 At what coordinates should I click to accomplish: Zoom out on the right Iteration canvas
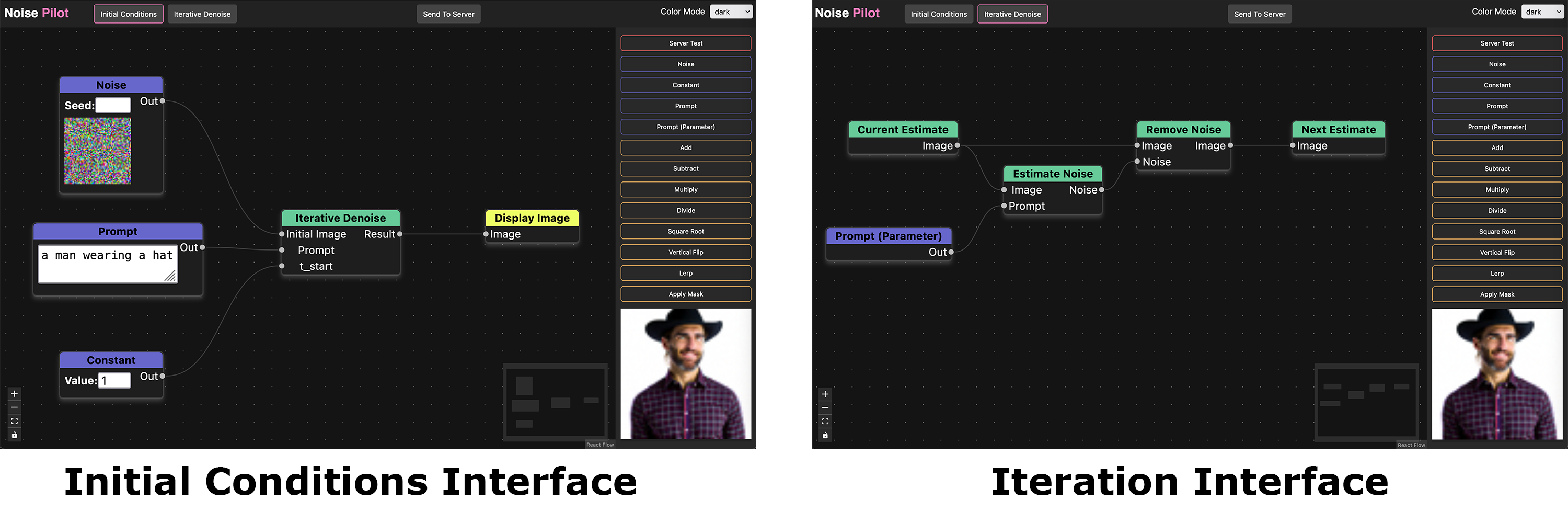pos(825,408)
